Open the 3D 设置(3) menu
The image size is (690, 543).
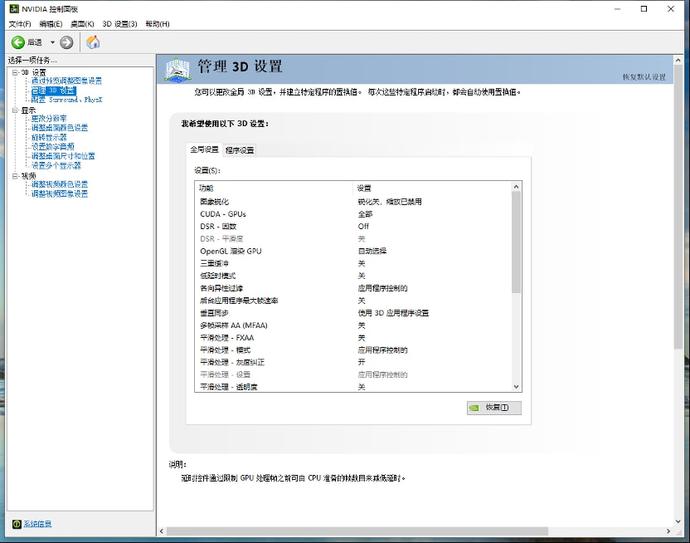tap(120, 24)
